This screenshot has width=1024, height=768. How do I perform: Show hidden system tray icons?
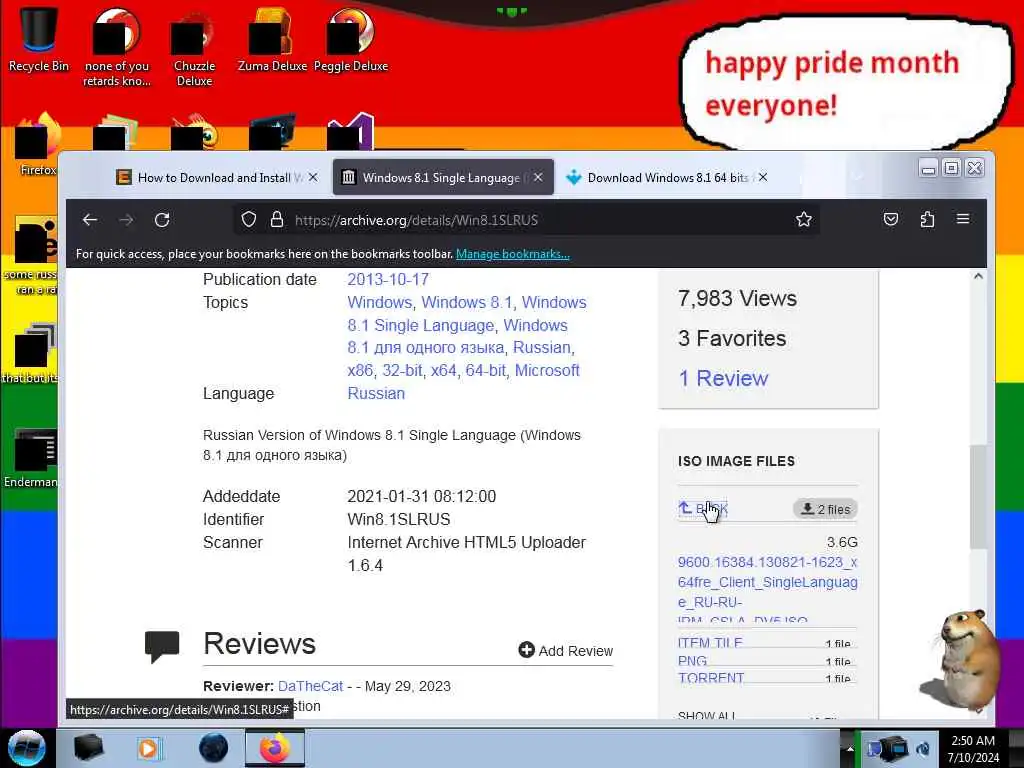point(849,749)
